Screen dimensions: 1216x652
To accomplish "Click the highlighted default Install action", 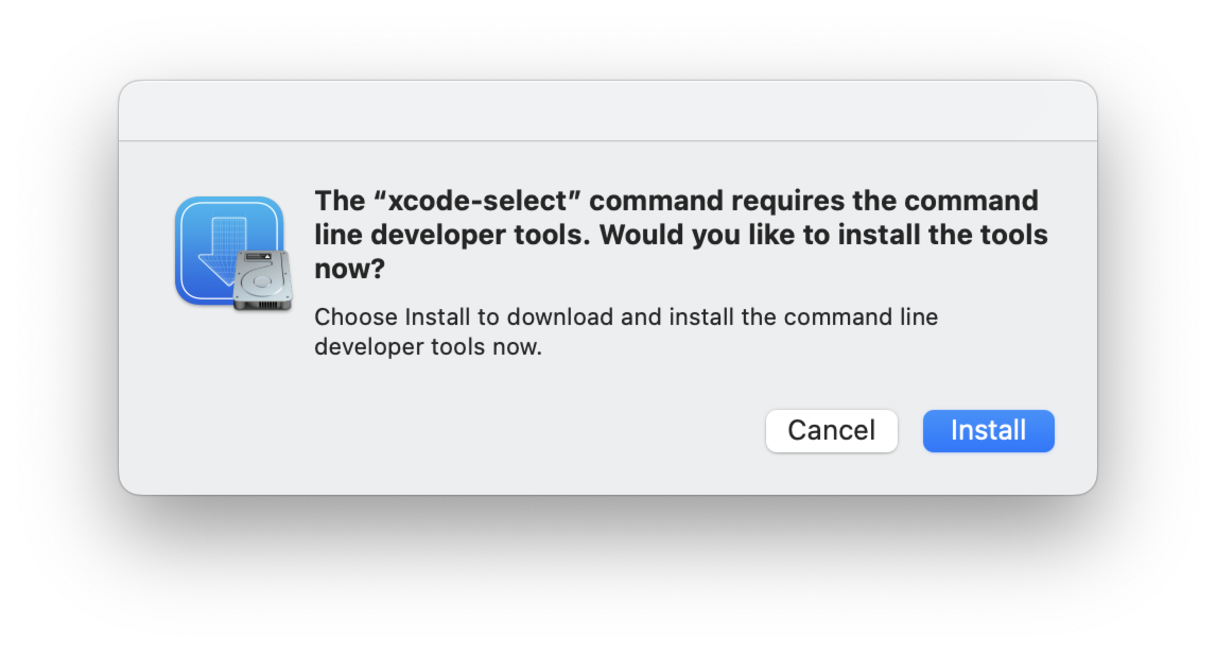I will point(988,431).
